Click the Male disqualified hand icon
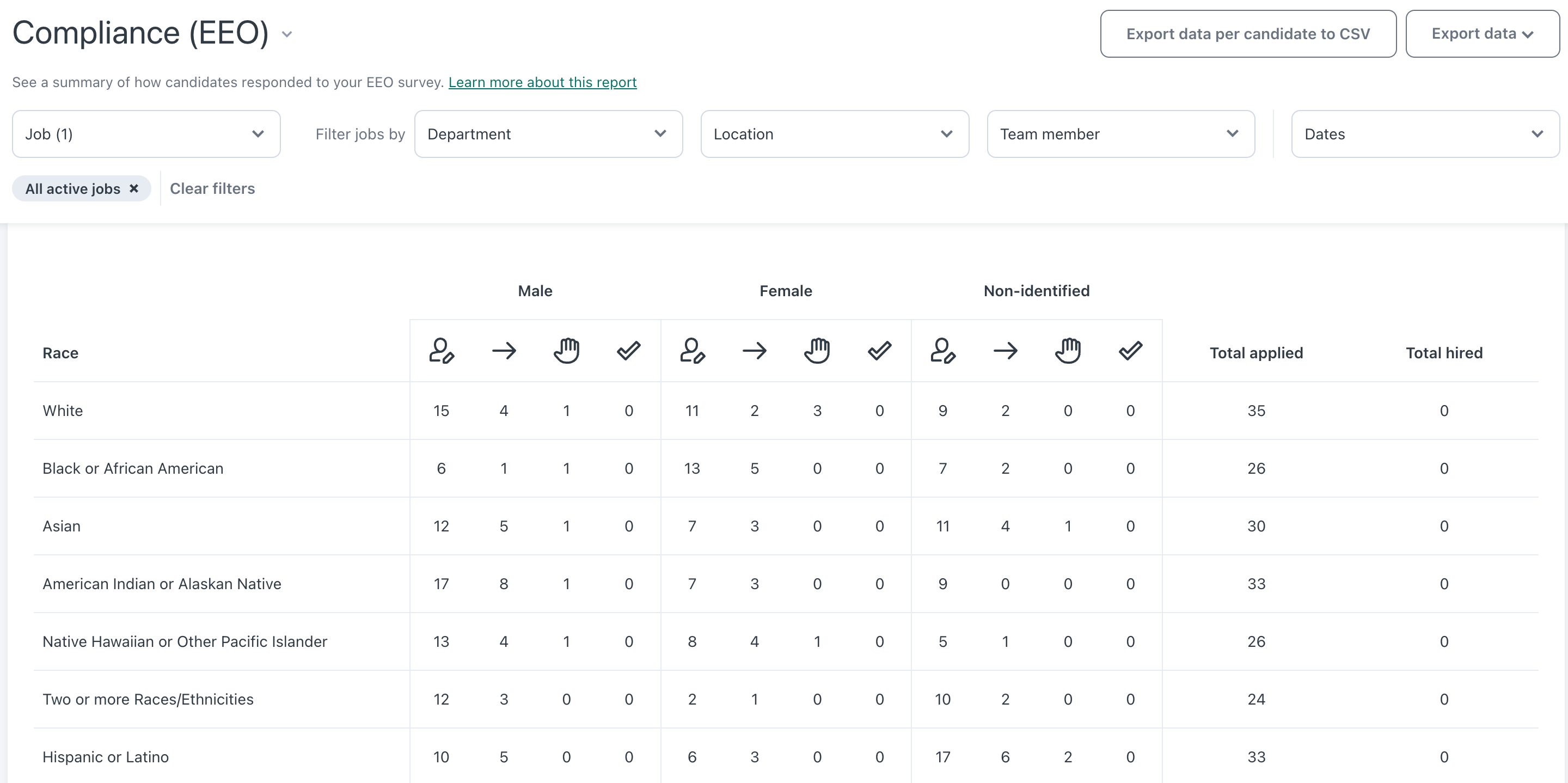 click(x=566, y=351)
